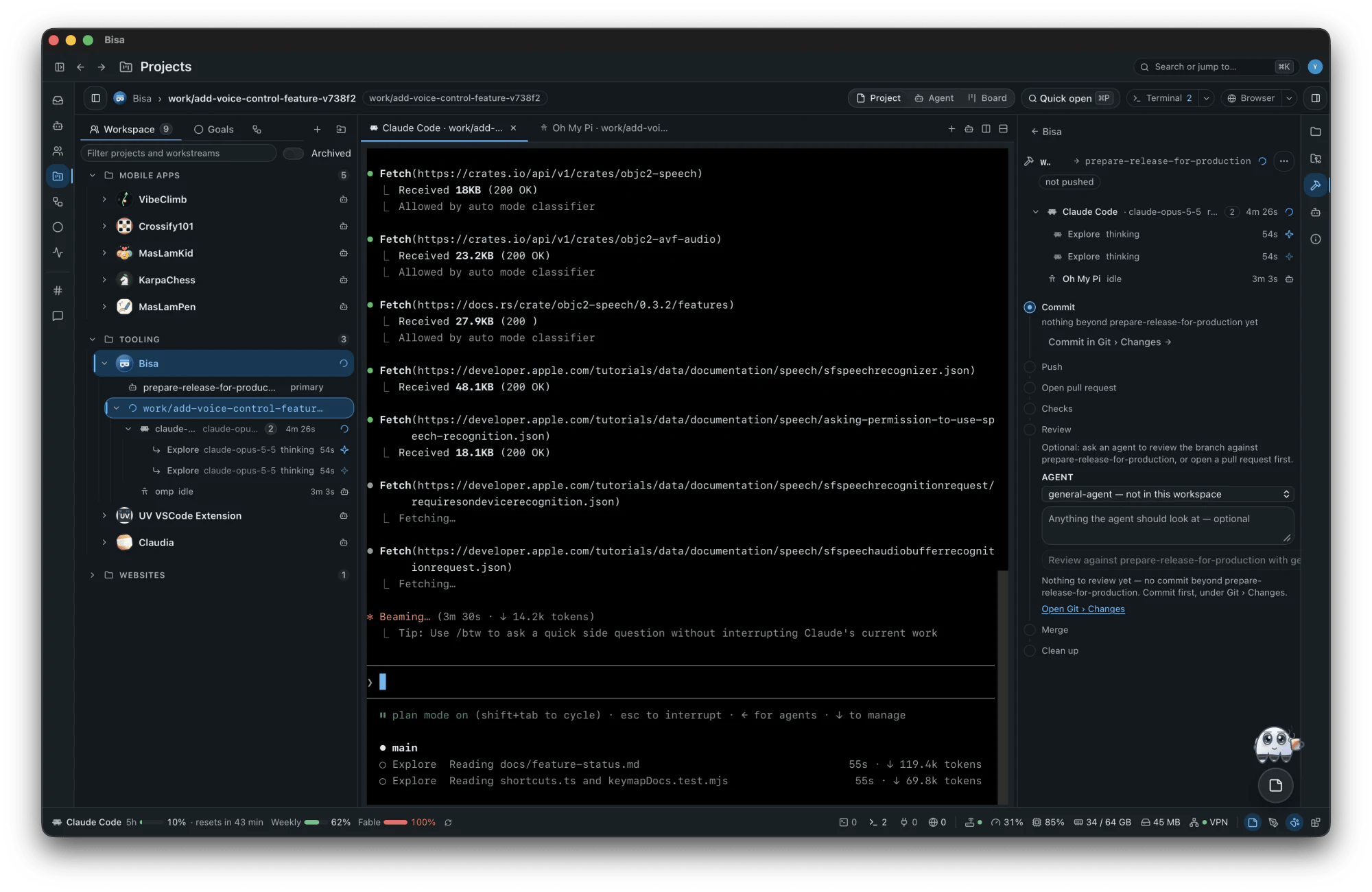Expand the VibeClimb project
Image resolution: width=1372 pixels, height=892 pixels.
coord(104,200)
